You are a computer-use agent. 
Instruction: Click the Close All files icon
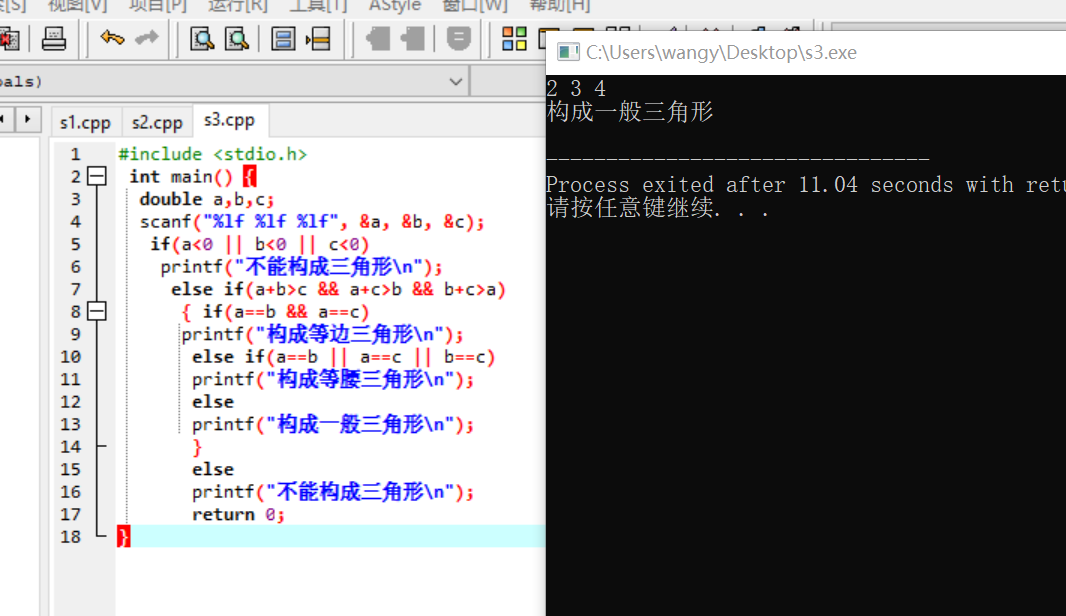click(x=10, y=39)
